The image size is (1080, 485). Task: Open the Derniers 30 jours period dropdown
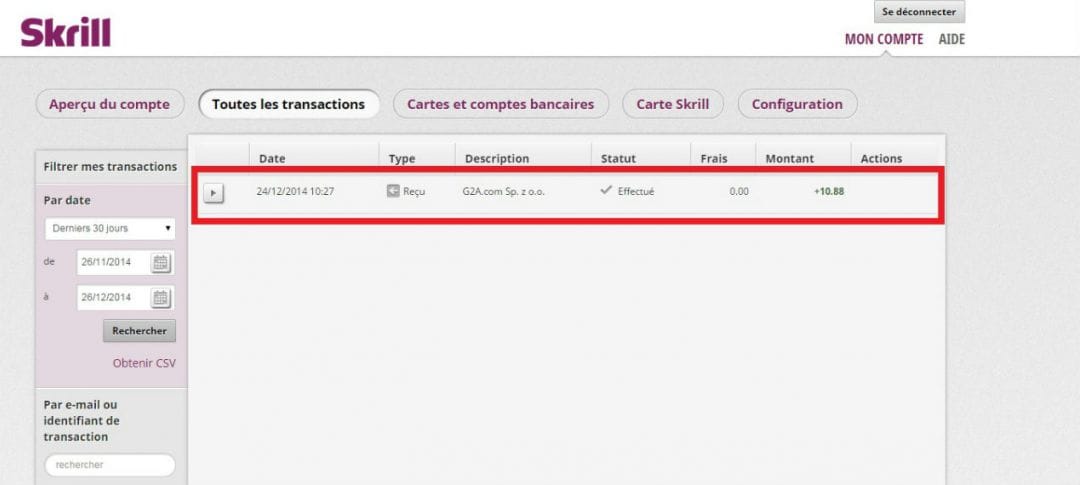pos(110,229)
